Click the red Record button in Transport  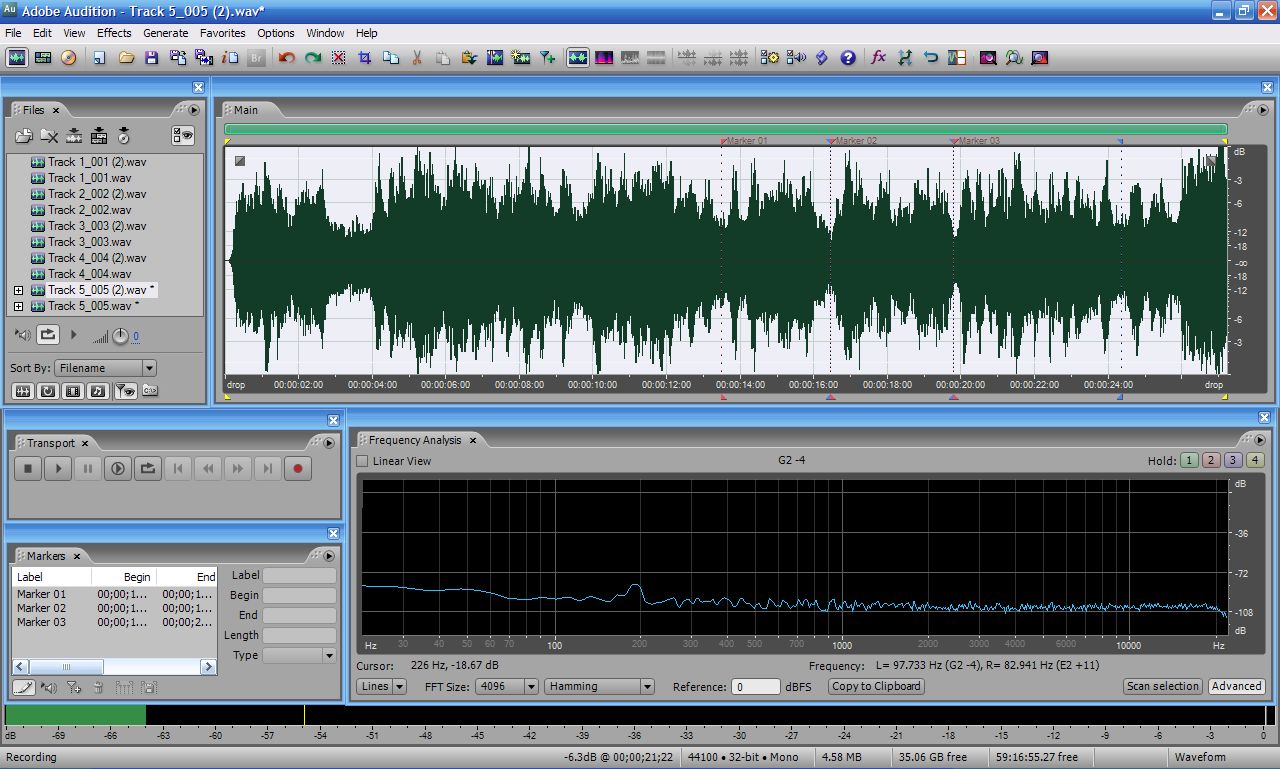pos(297,468)
